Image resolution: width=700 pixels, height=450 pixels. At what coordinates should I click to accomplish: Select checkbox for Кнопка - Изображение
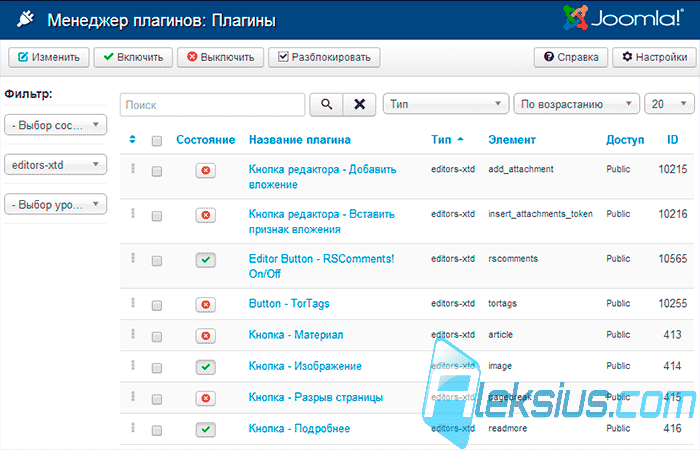pyautogui.click(x=157, y=368)
